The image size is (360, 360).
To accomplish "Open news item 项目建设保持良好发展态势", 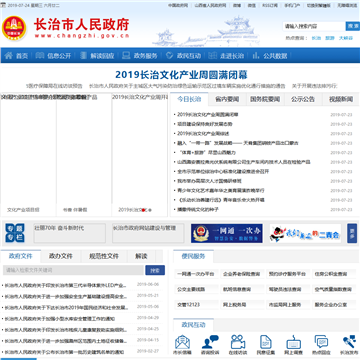I will pyautogui.click(x=205, y=124).
